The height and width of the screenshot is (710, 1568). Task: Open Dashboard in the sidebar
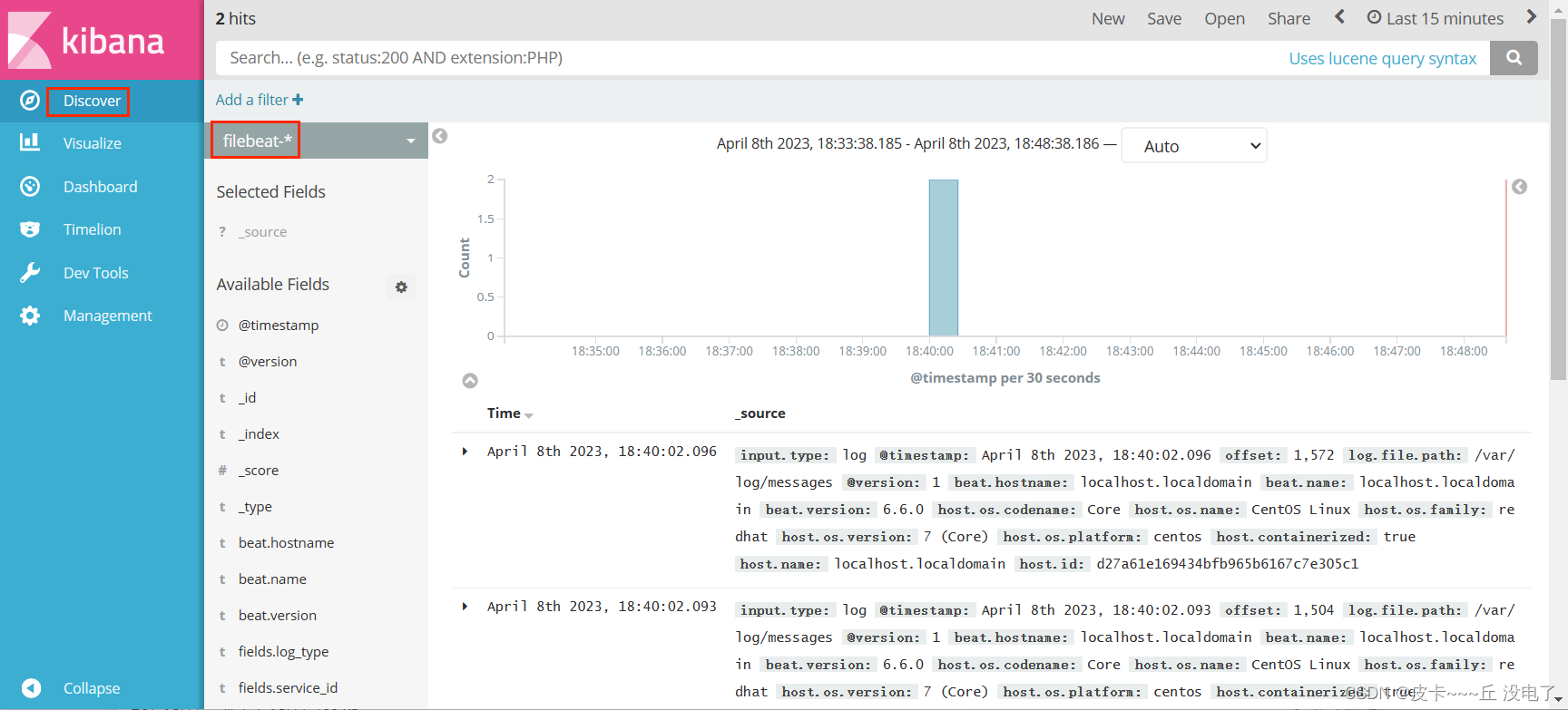pos(101,187)
